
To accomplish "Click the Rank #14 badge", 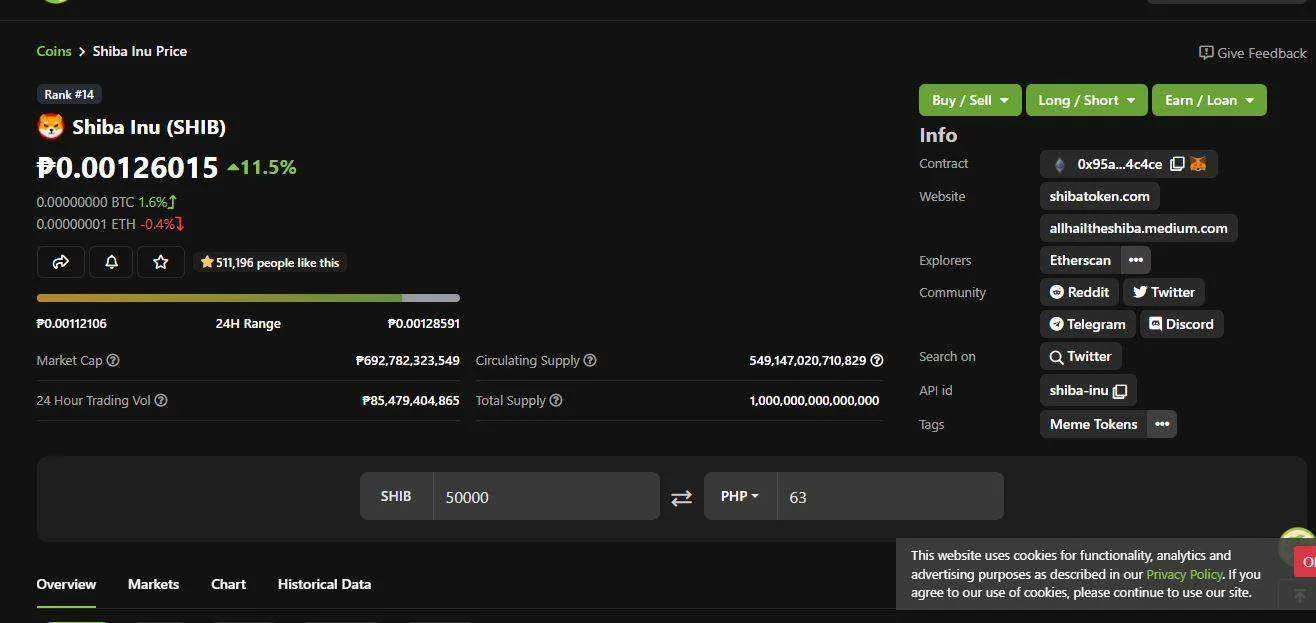I will tap(69, 94).
